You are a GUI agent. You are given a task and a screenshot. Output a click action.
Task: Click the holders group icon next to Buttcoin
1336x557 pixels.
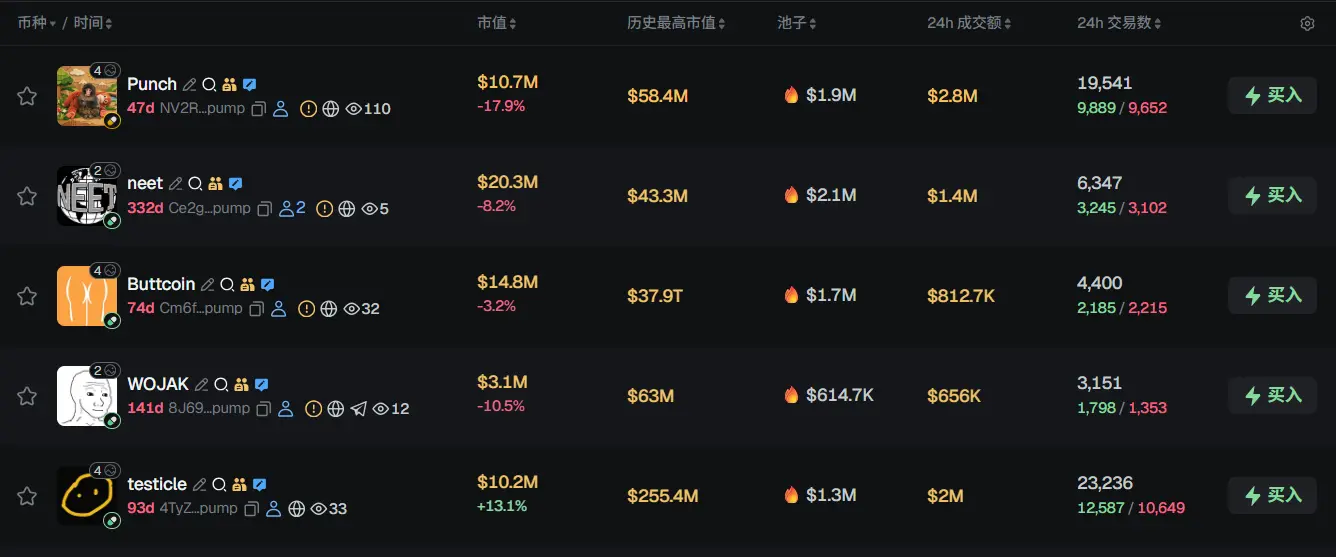[x=247, y=285]
